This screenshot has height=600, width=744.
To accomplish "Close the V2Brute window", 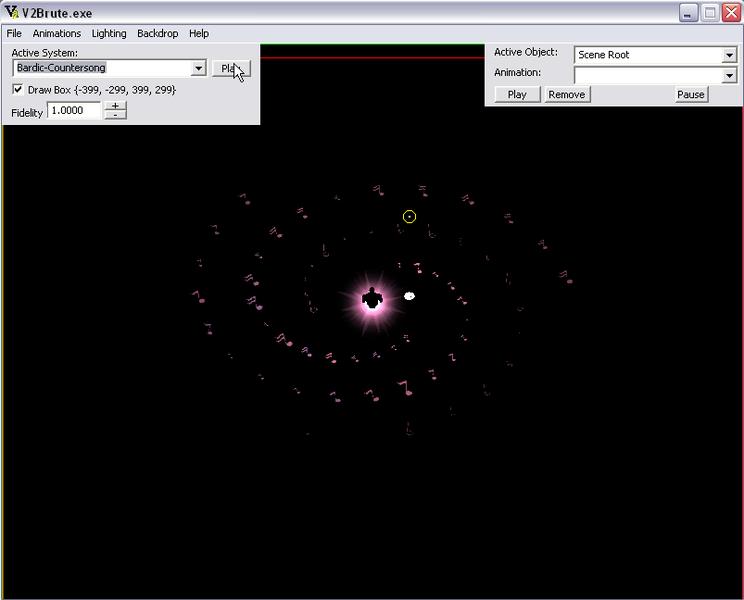I will pos(732,13).
